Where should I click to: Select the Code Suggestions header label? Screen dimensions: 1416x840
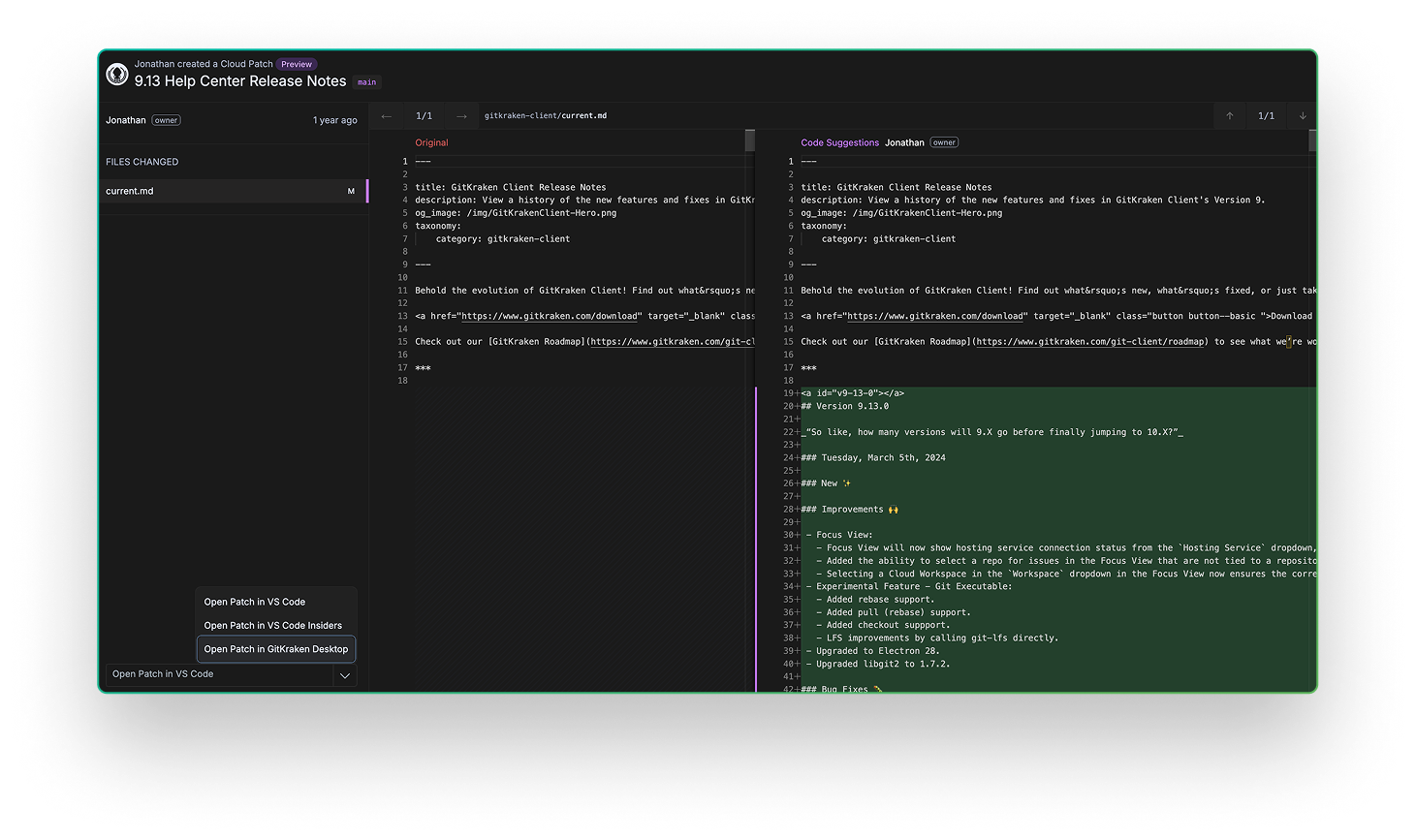click(x=839, y=141)
